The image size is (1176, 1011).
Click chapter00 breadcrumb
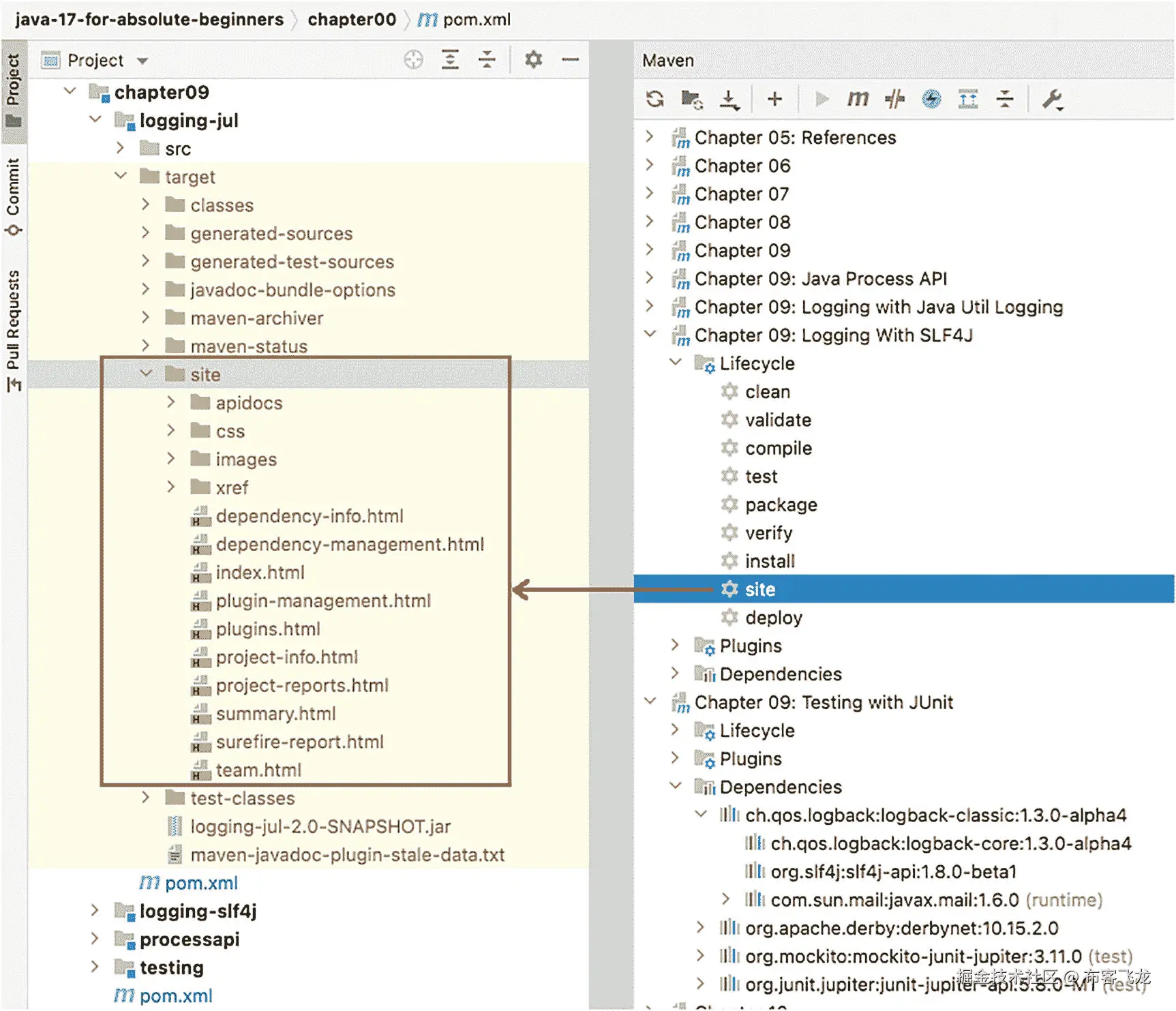pos(352,20)
